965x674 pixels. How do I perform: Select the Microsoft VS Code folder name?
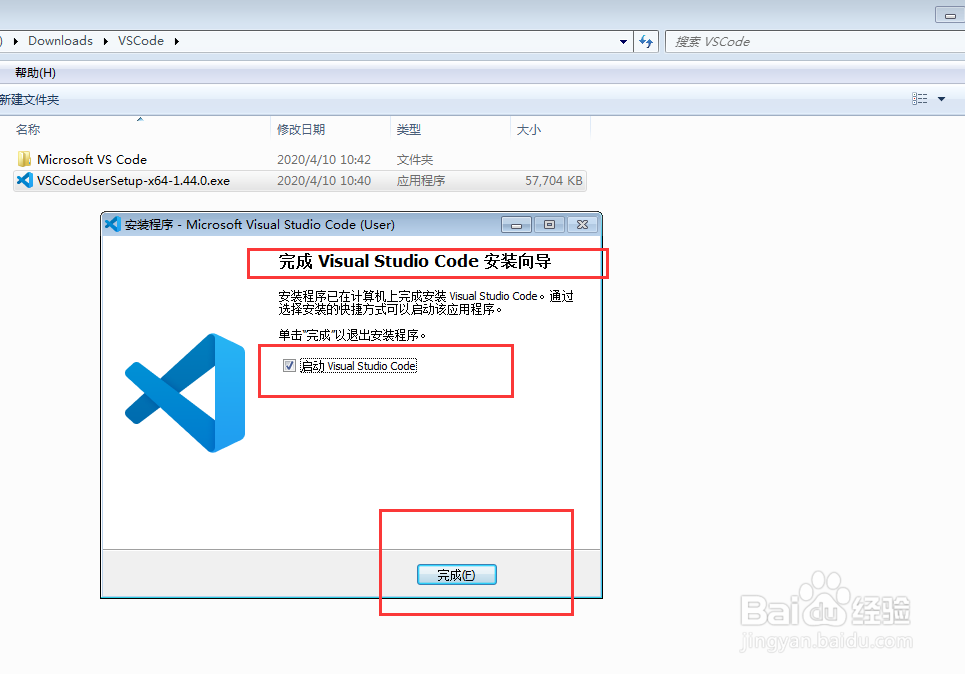tap(92, 159)
